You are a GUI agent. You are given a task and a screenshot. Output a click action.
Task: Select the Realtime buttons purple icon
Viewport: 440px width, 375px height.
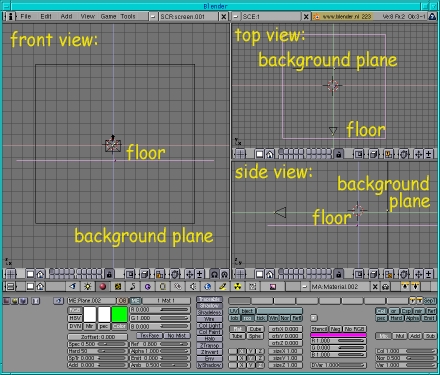tap(148, 286)
